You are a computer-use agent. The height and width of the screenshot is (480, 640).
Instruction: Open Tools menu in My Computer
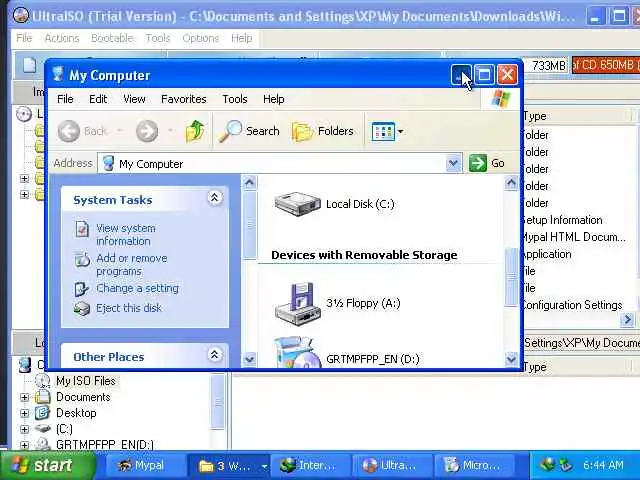[x=235, y=99]
